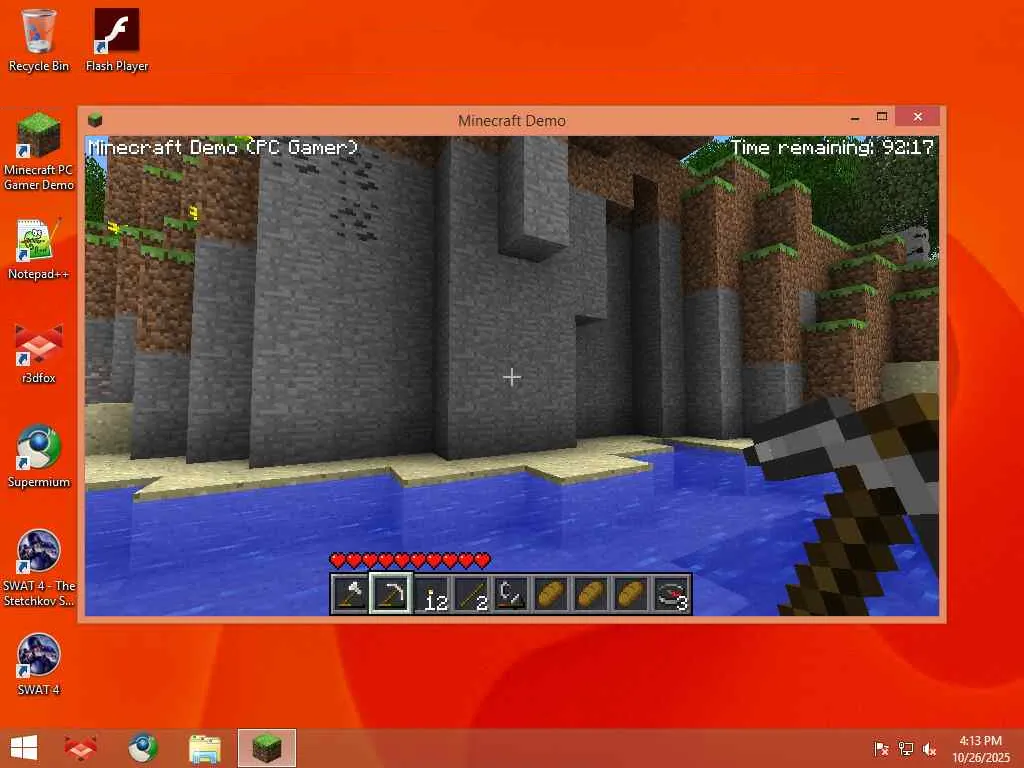Select the SWAT 4 - The Stetchkov shortcut
The width and height of the screenshot is (1024, 768).
(39, 568)
